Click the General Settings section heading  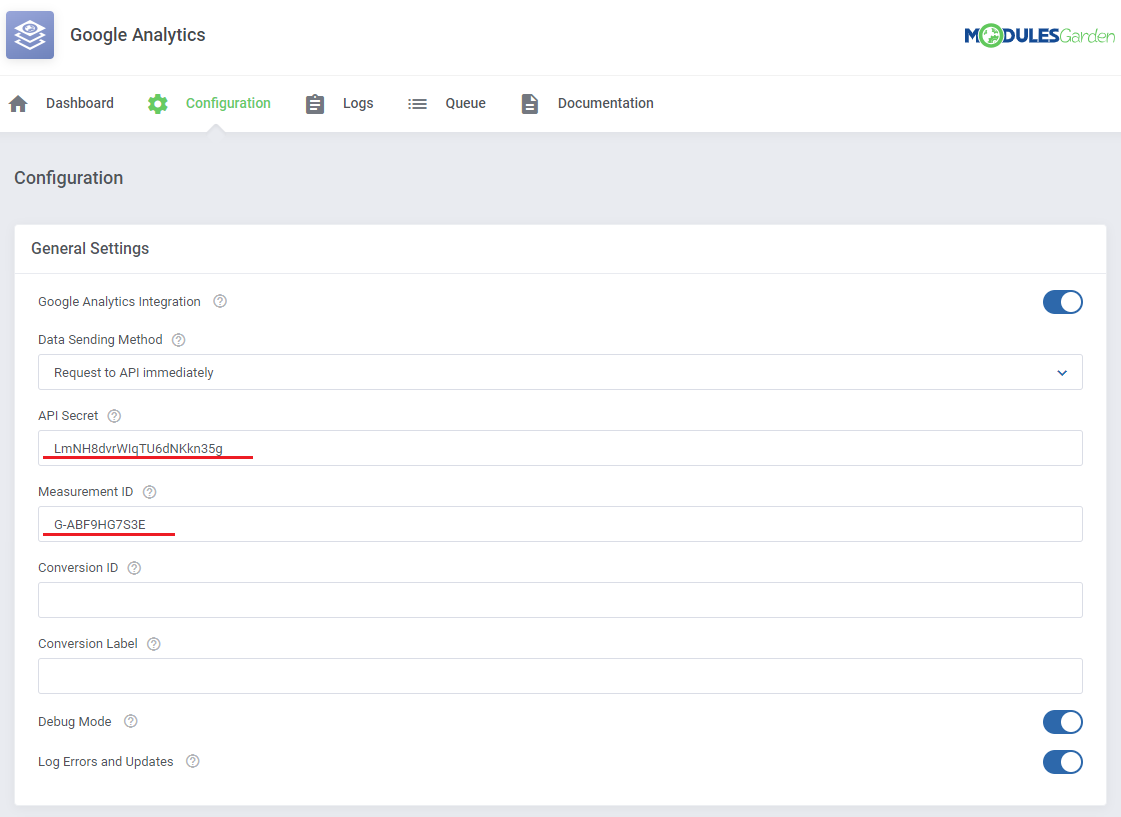(x=90, y=249)
